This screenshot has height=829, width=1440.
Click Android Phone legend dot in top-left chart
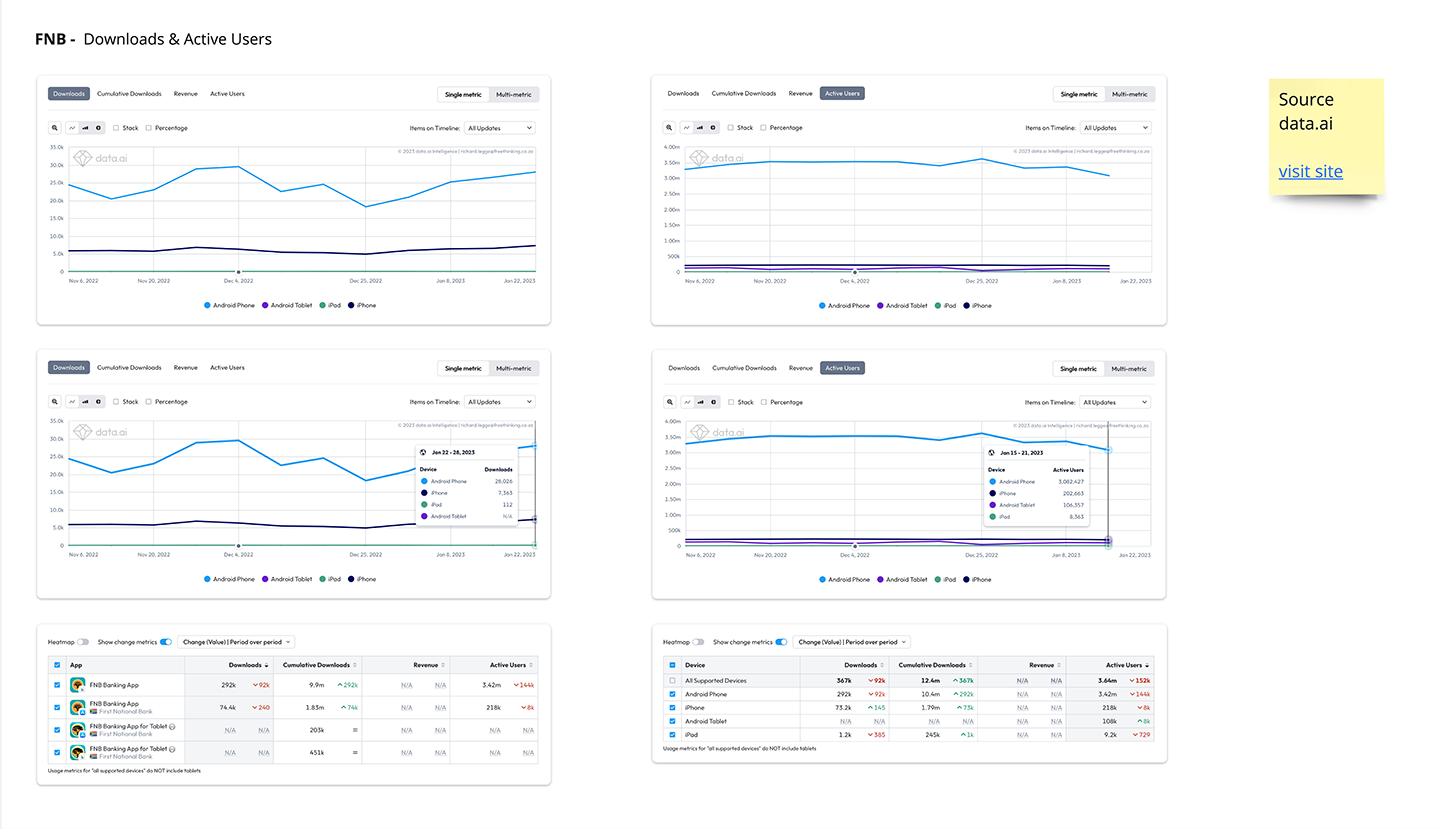pos(207,305)
